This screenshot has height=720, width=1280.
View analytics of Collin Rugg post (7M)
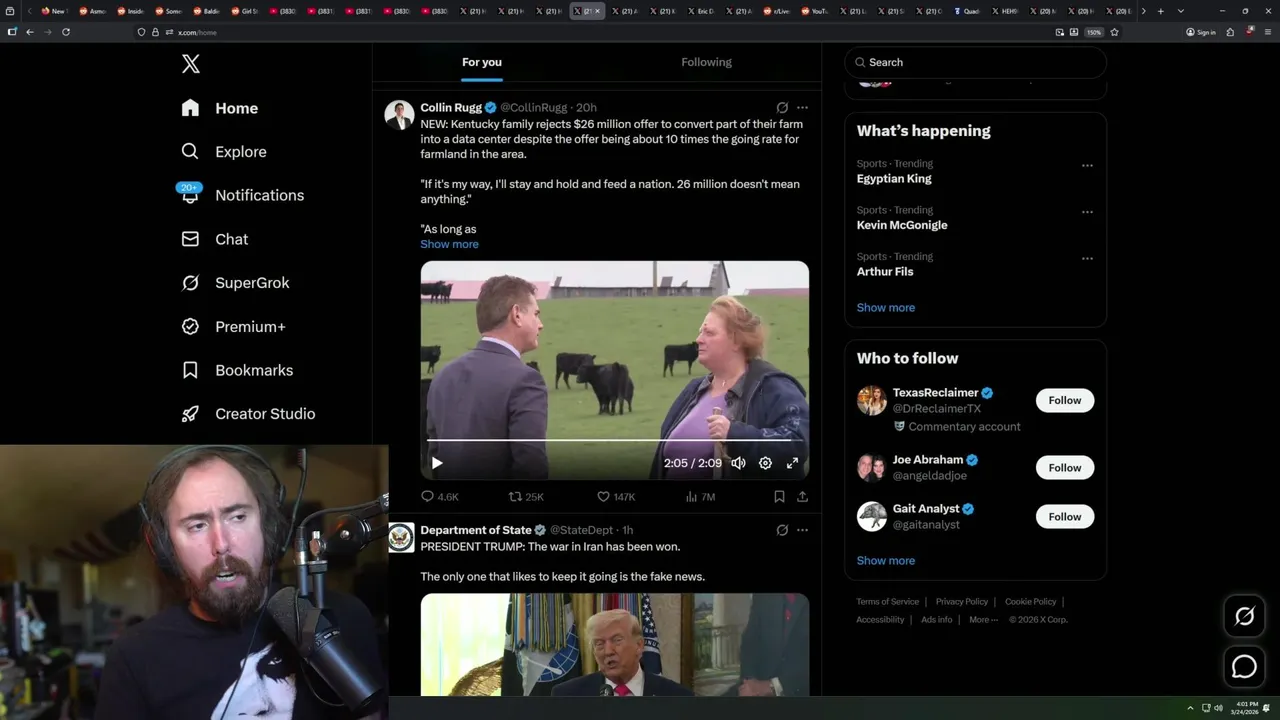[x=700, y=496]
